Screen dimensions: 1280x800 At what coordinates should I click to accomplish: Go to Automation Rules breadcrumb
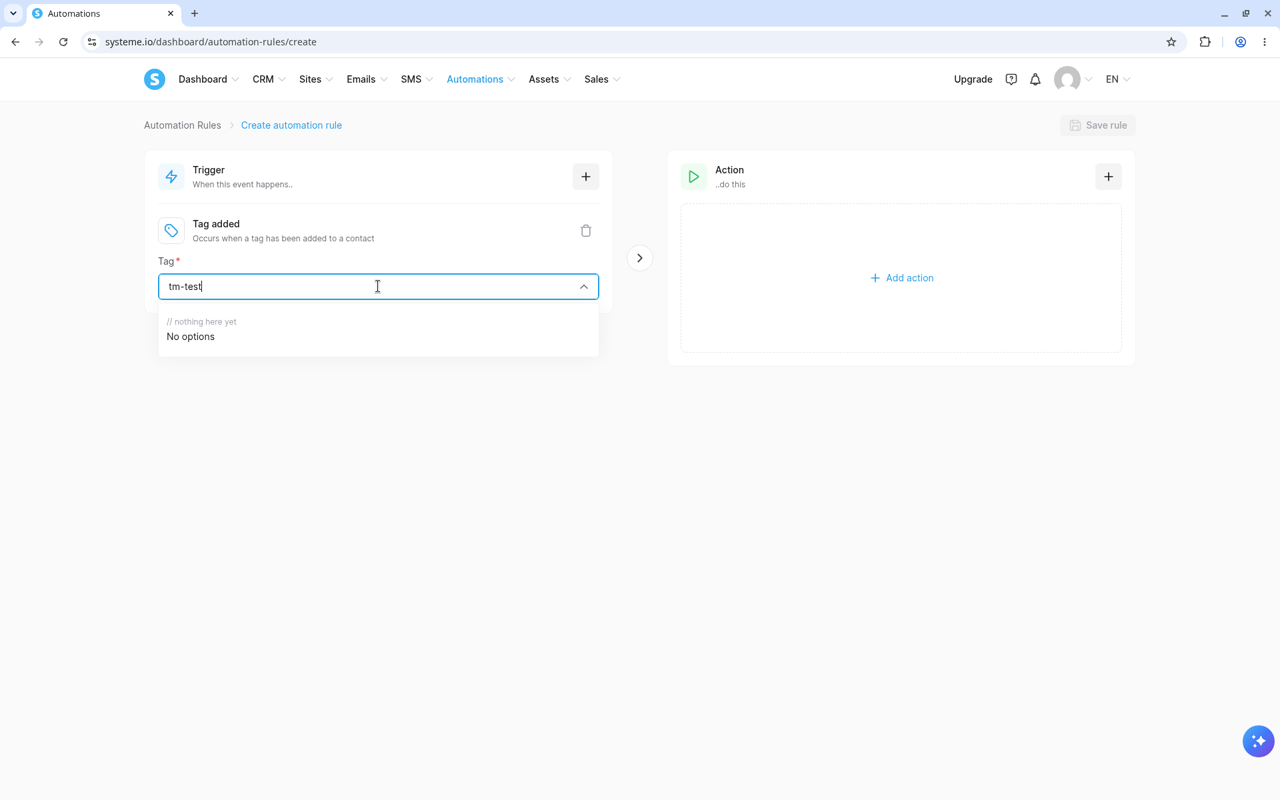click(x=182, y=125)
